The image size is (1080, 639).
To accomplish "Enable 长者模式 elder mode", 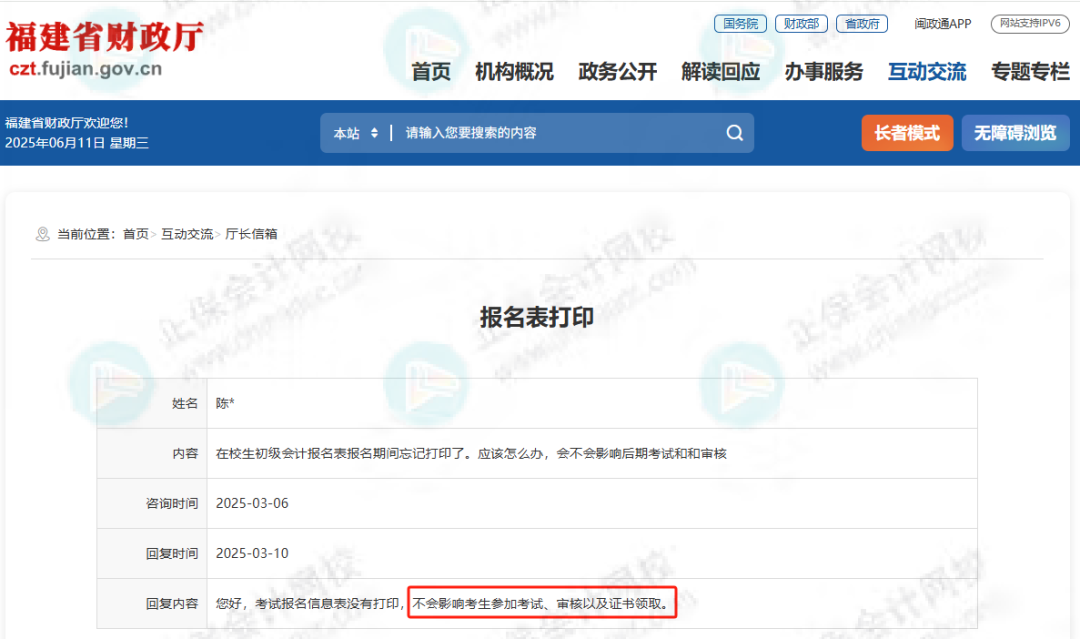I will tap(907, 132).
